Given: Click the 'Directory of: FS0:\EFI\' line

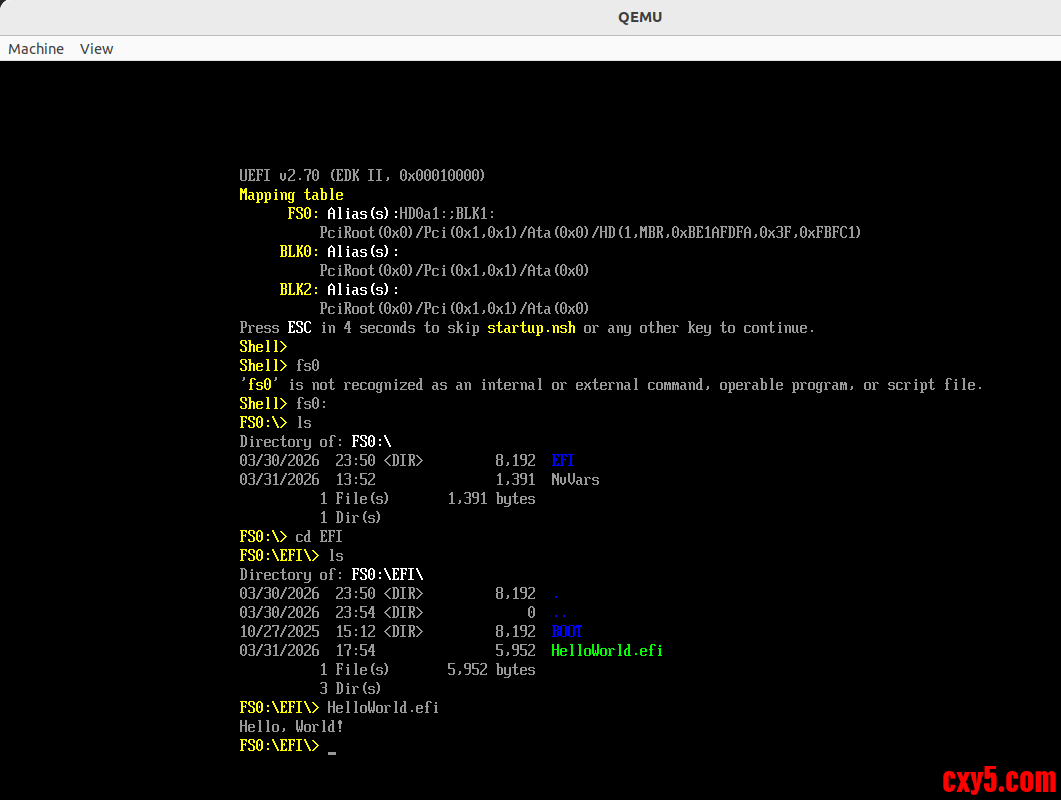Looking at the screenshot, I should pyautogui.click(x=331, y=575).
